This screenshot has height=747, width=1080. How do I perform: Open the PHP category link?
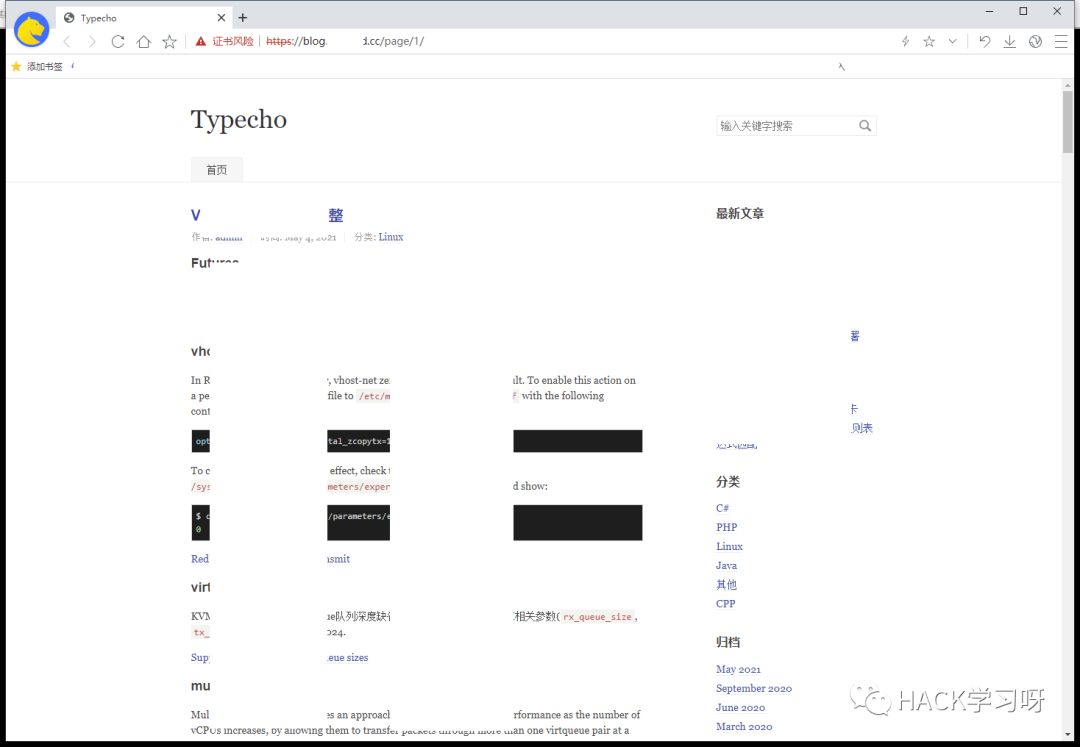[x=727, y=527]
